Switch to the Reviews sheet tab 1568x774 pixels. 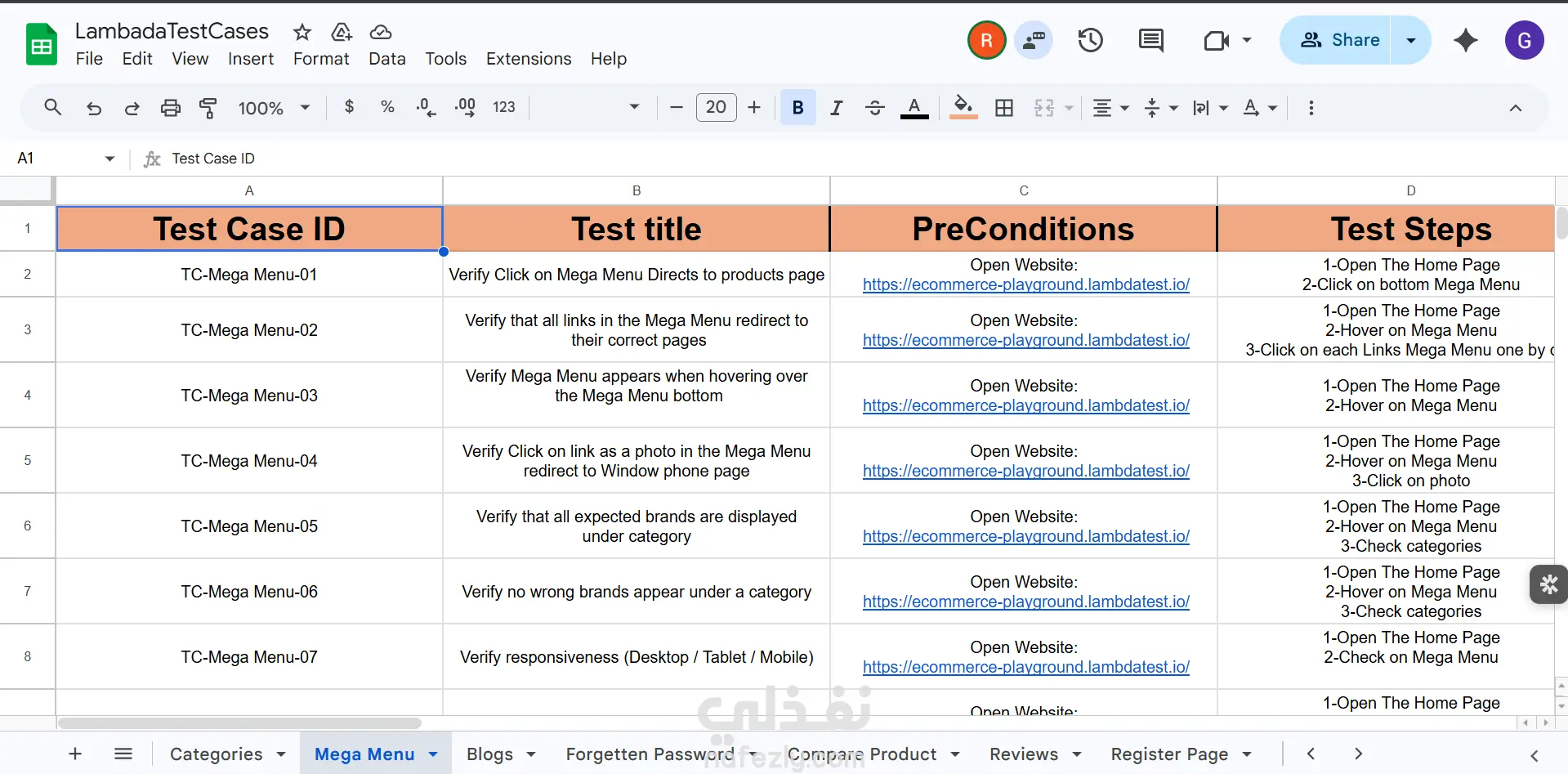click(x=1024, y=754)
